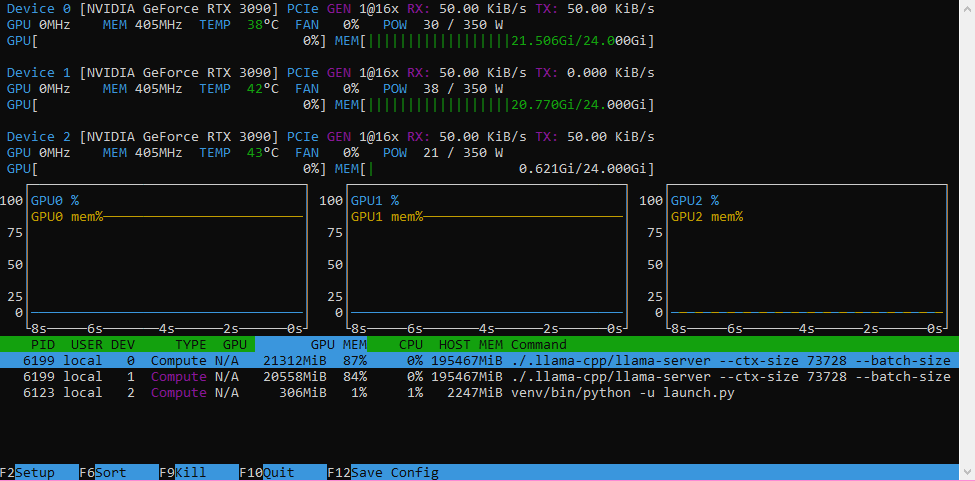Sort by PID column header
Image resolution: width=975 pixels, height=481 pixels.
43,344
